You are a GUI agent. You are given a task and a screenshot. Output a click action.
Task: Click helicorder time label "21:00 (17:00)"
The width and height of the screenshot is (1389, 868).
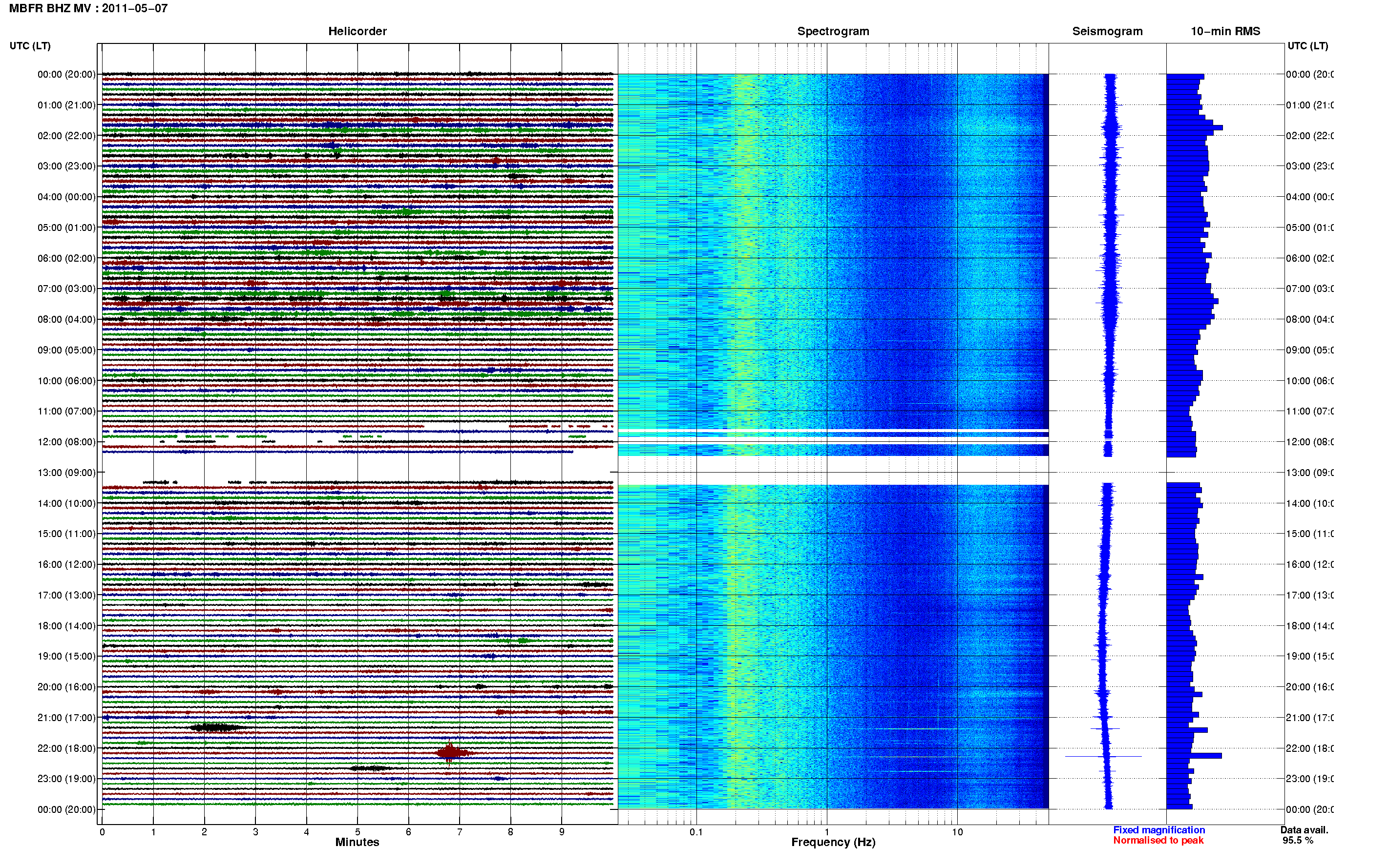point(66,718)
